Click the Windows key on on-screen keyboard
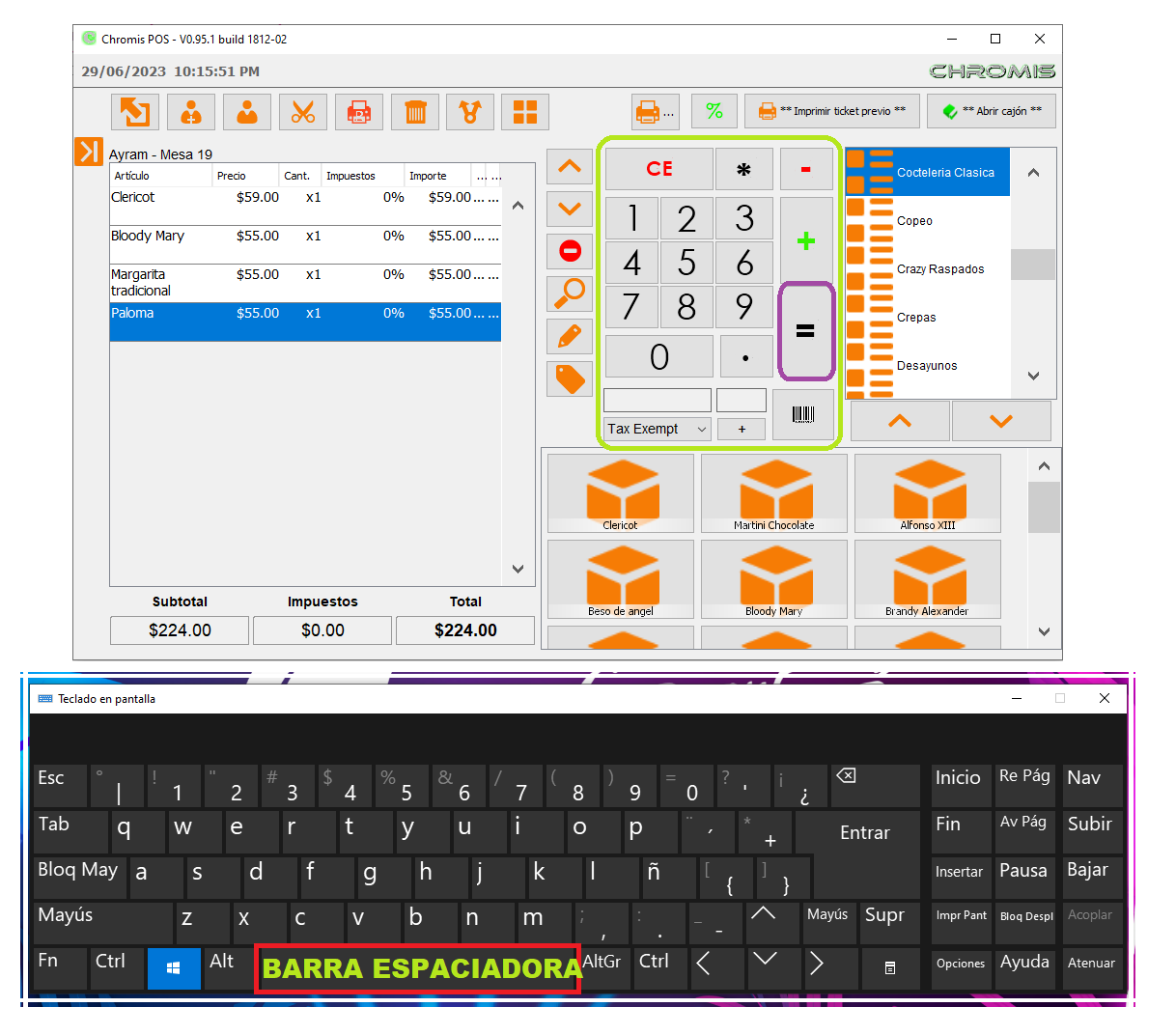1176x1035 pixels. pos(174,968)
